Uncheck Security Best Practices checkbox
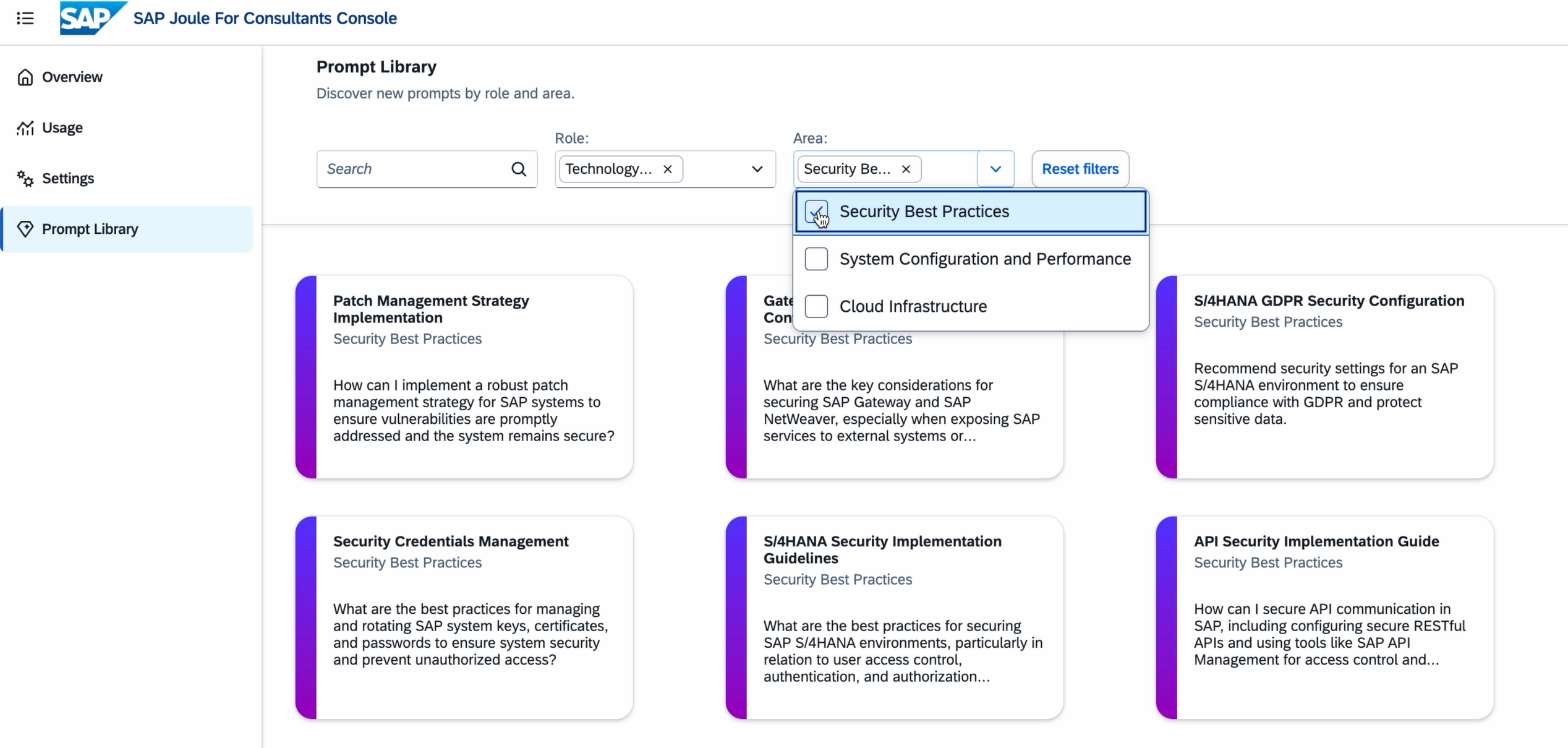 coord(816,212)
